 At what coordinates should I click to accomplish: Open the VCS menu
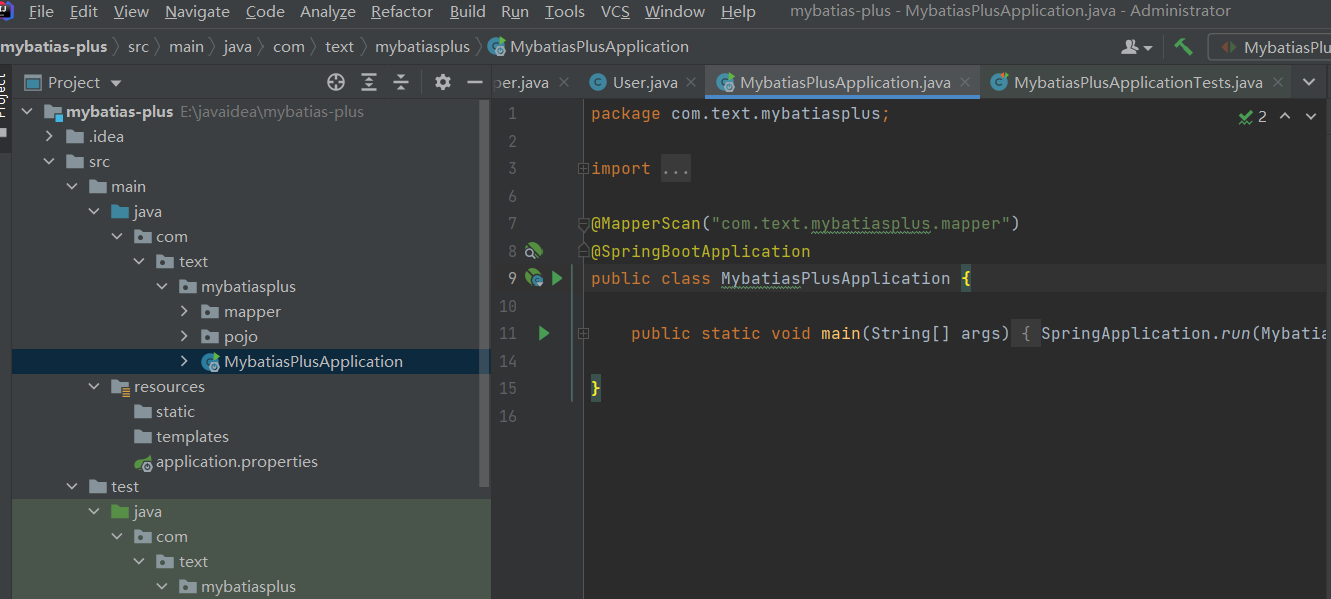point(615,12)
